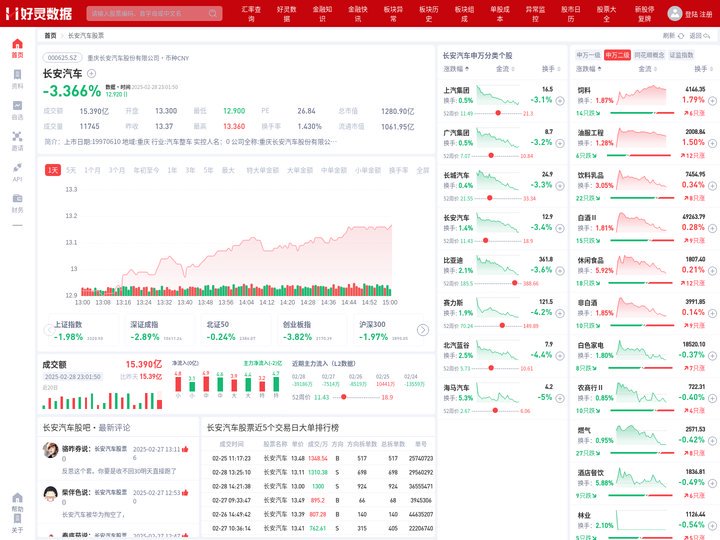Click plus icon on 饮料乳品 sector row
The height and width of the screenshot is (540, 720).
pyautogui.click(x=712, y=186)
